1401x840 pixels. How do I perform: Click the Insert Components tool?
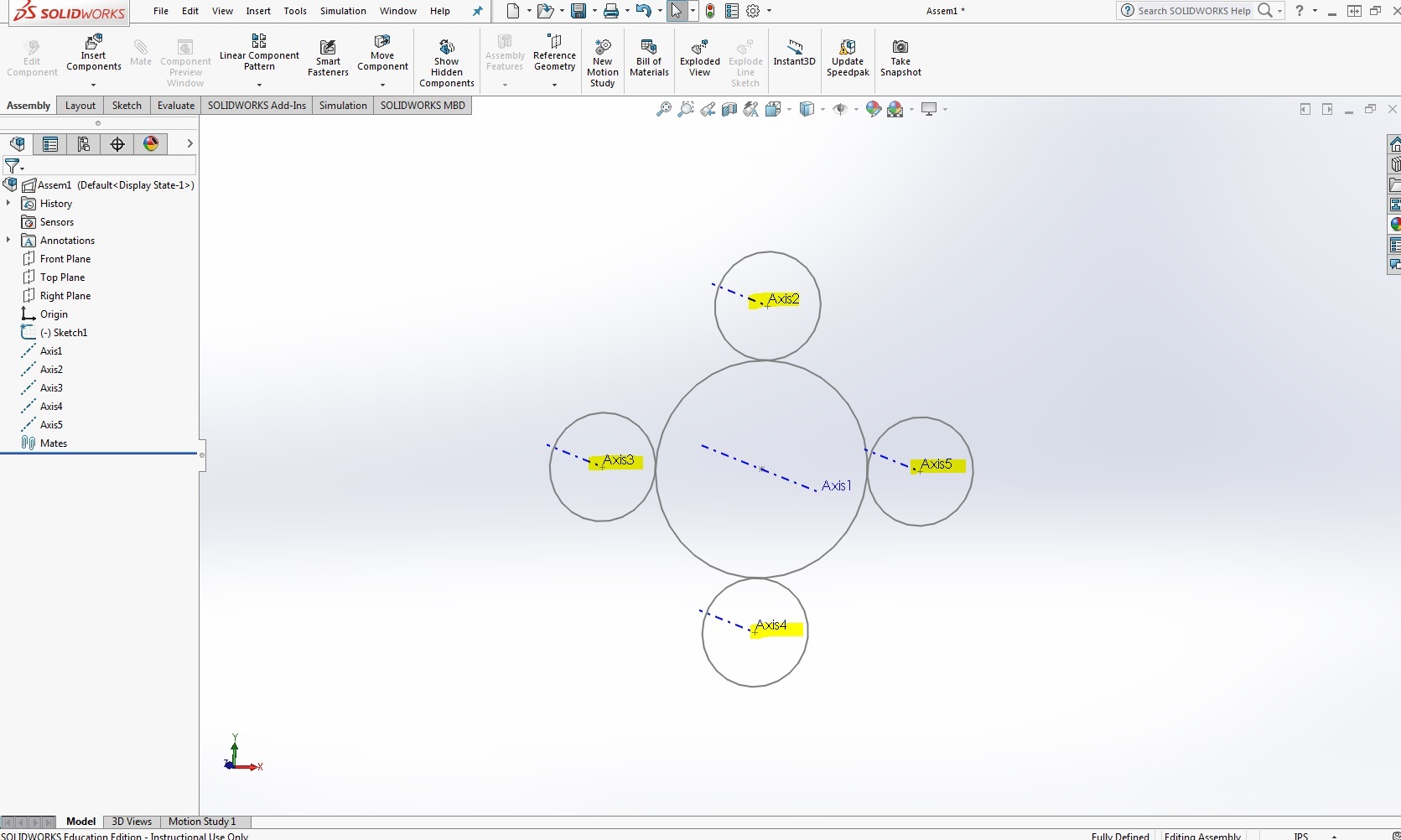94,53
